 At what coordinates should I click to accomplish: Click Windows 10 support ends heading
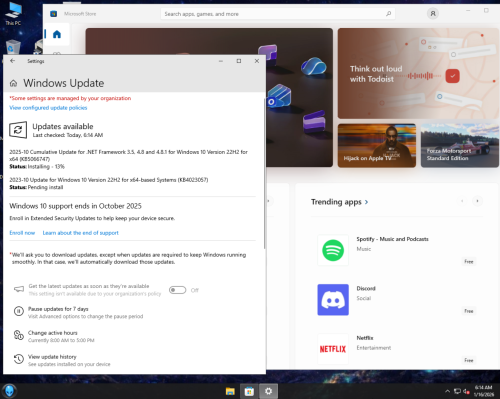tap(75, 206)
